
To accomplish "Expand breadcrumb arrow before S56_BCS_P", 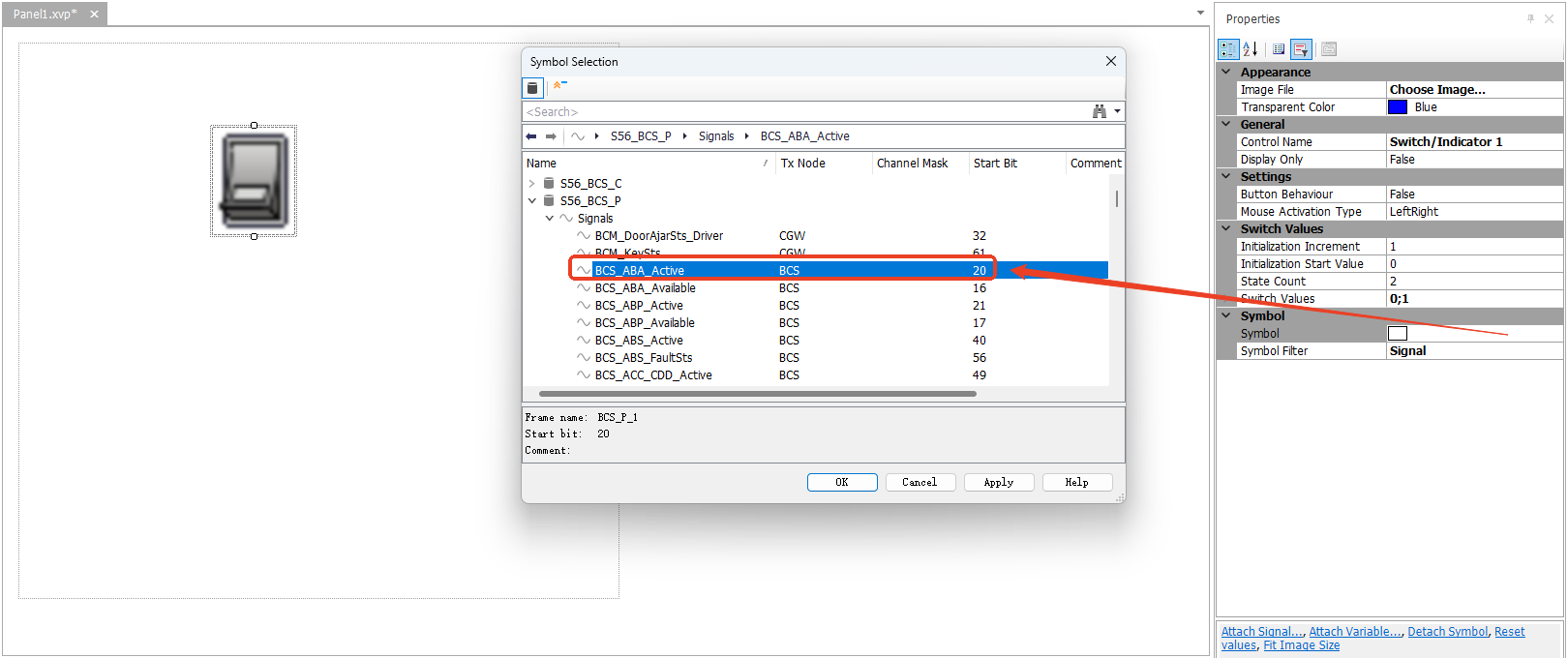I will 597,136.
